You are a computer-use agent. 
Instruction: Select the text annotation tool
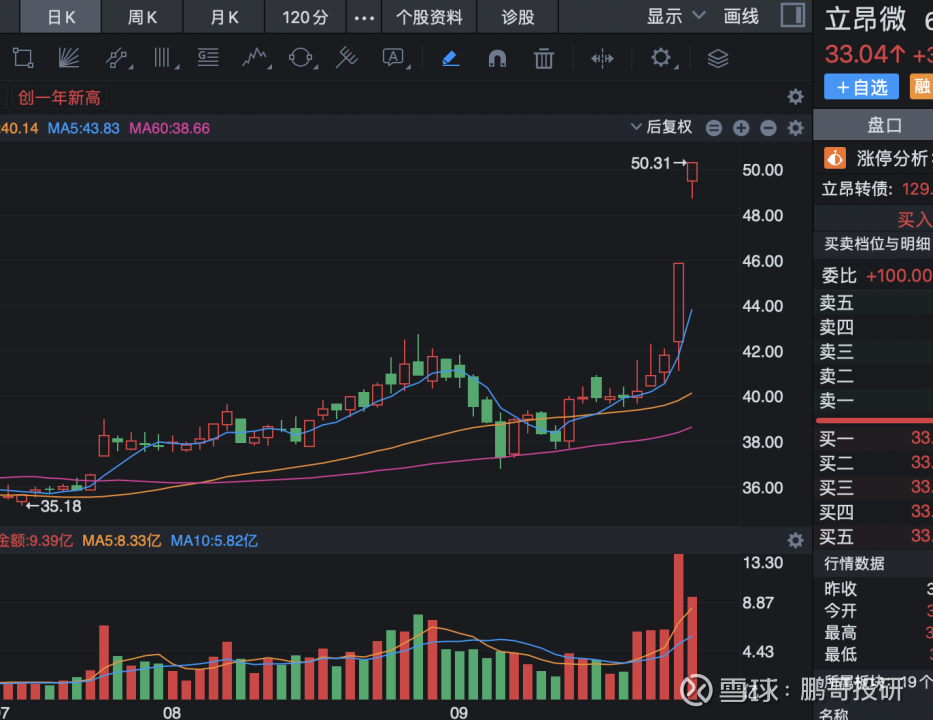(394, 58)
